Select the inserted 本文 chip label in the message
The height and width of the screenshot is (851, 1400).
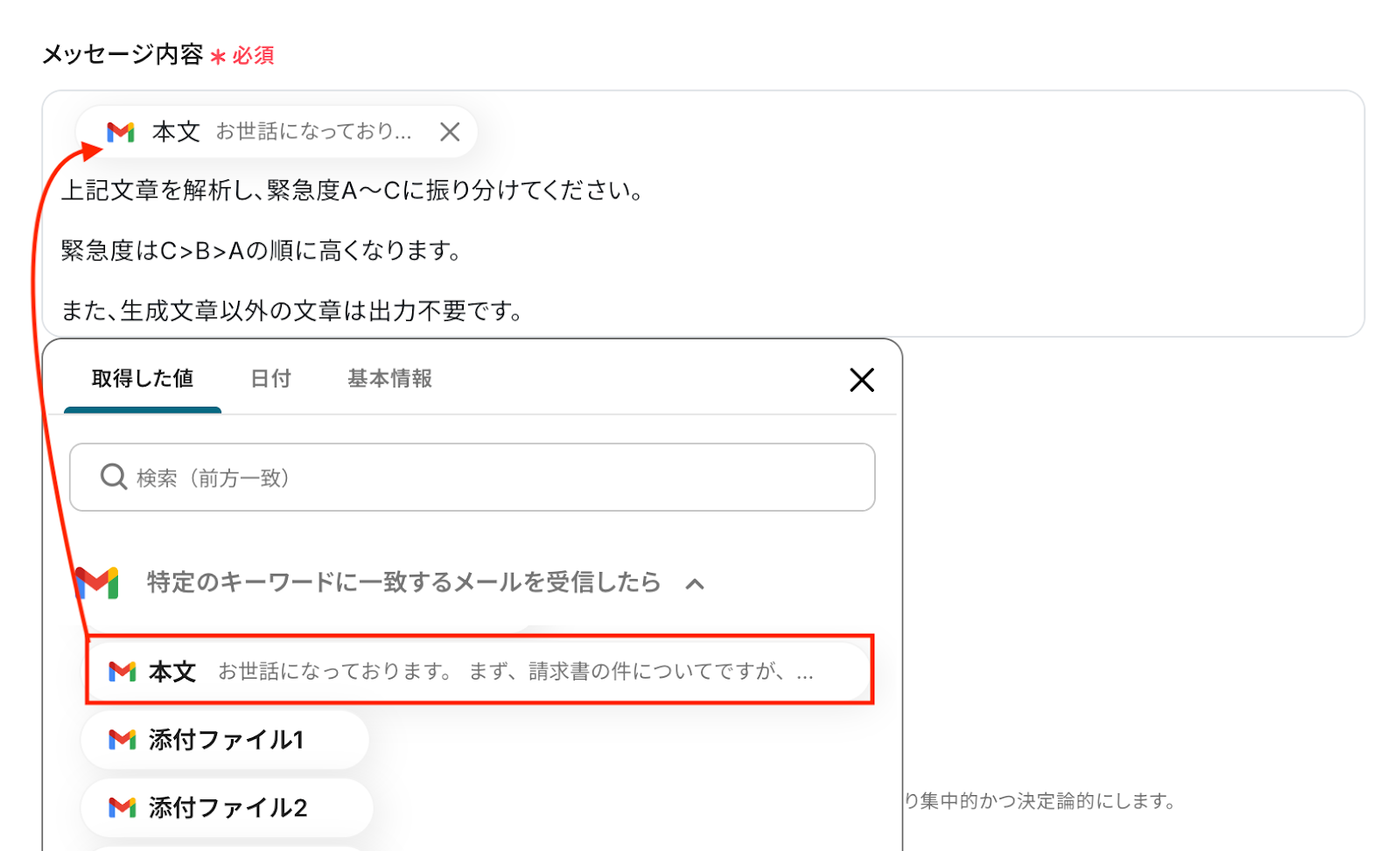(x=176, y=132)
